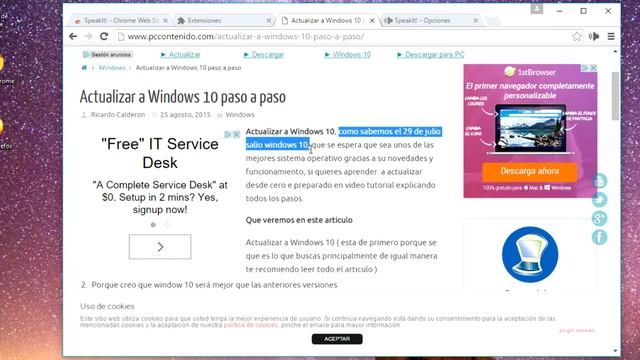Click the Descargar ad link
The height and width of the screenshot is (360, 640).
tap(268, 54)
